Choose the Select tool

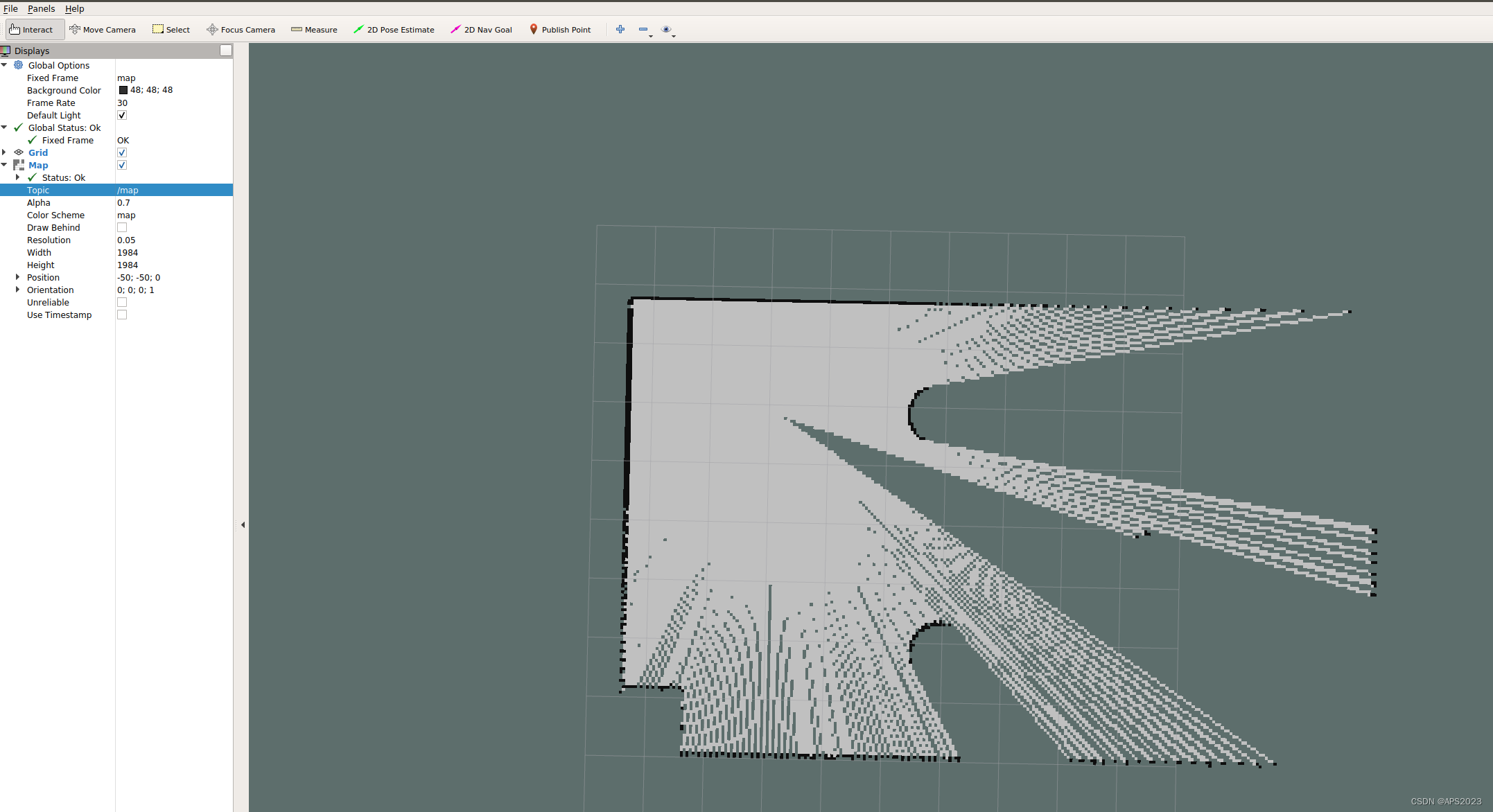(x=171, y=30)
